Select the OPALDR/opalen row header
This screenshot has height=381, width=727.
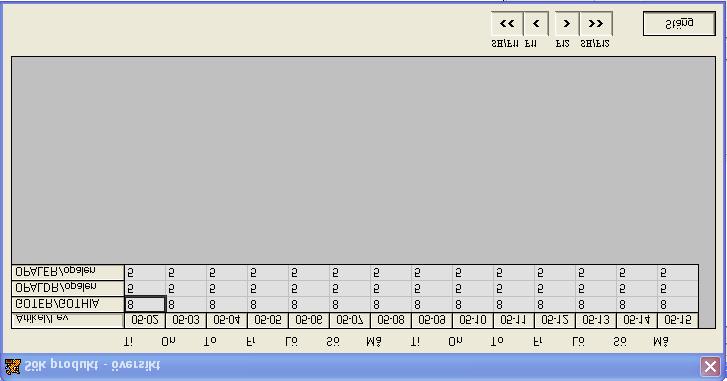[x=68, y=288]
